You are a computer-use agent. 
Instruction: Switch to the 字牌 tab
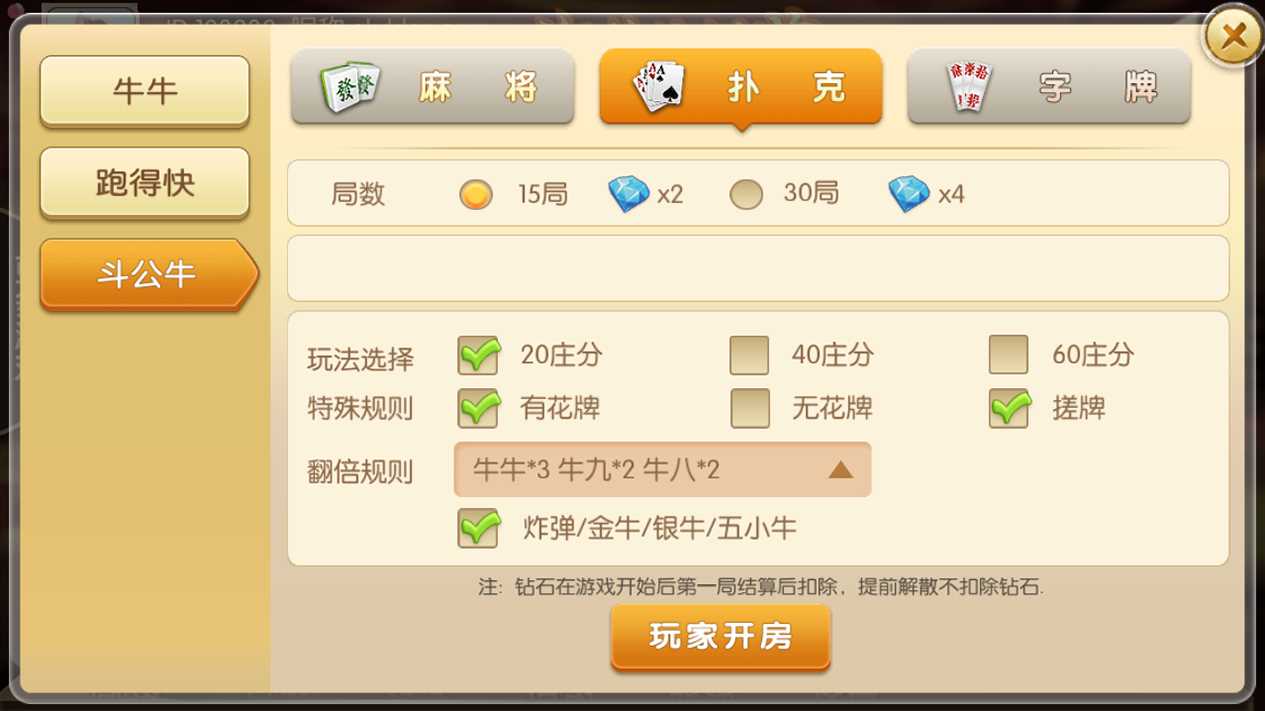click(1049, 87)
